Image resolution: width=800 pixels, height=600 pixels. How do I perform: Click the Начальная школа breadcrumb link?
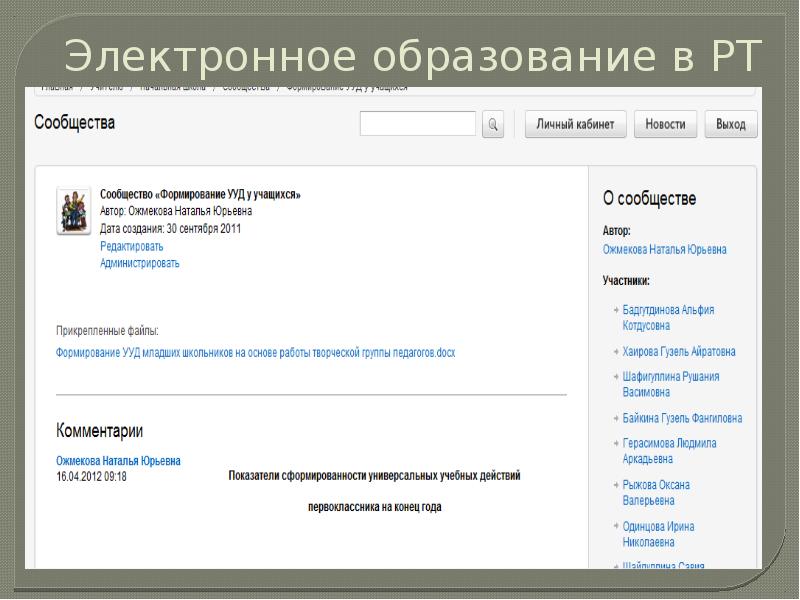174,89
